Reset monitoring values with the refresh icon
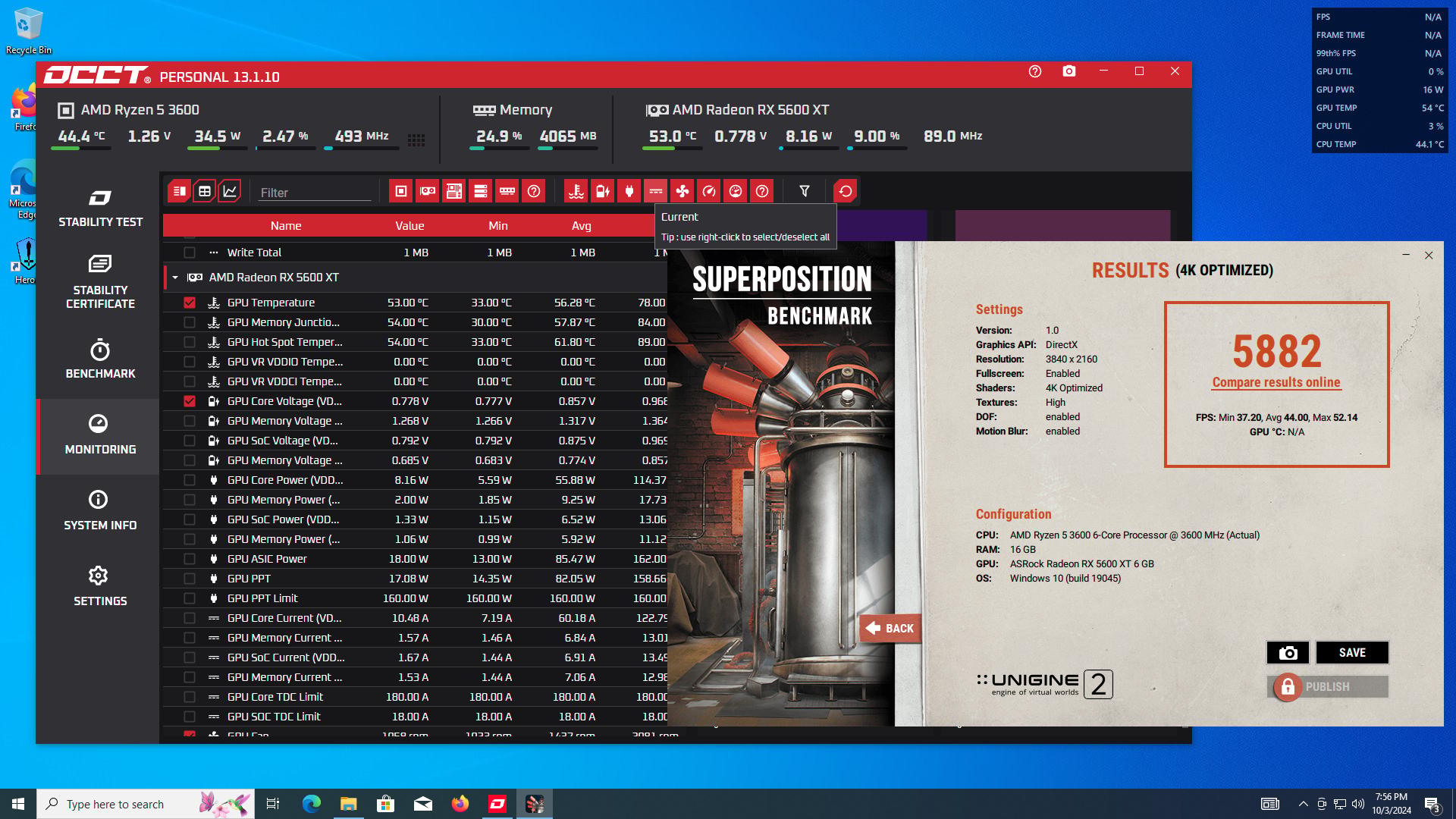Image resolution: width=1456 pixels, height=819 pixels. [x=846, y=192]
